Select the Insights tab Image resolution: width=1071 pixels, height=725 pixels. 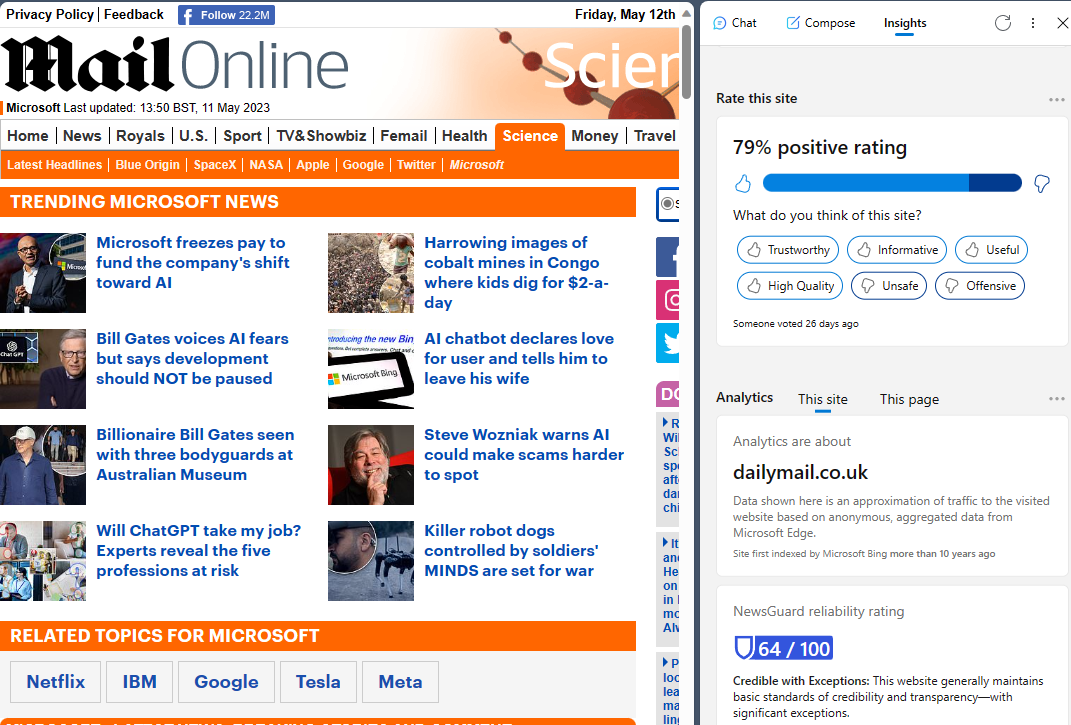pos(904,23)
